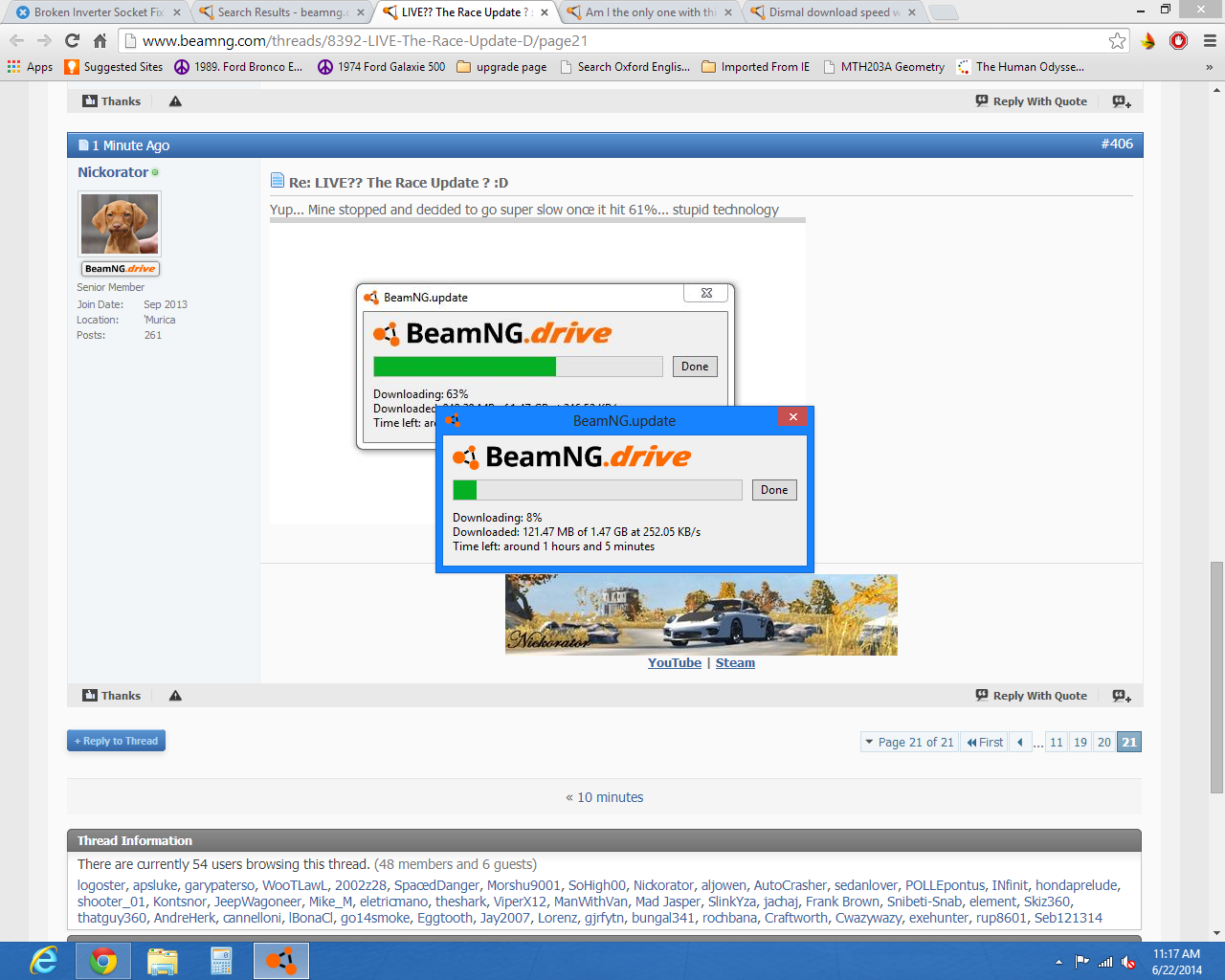Go to page 19 of thread
Image resolution: width=1225 pixels, height=980 pixels.
1080,742
